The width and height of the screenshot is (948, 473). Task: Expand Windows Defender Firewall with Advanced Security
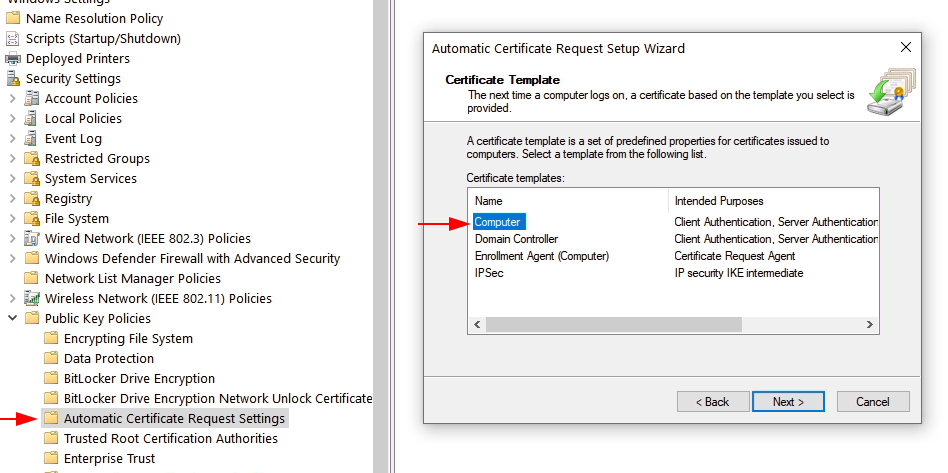(x=13, y=258)
